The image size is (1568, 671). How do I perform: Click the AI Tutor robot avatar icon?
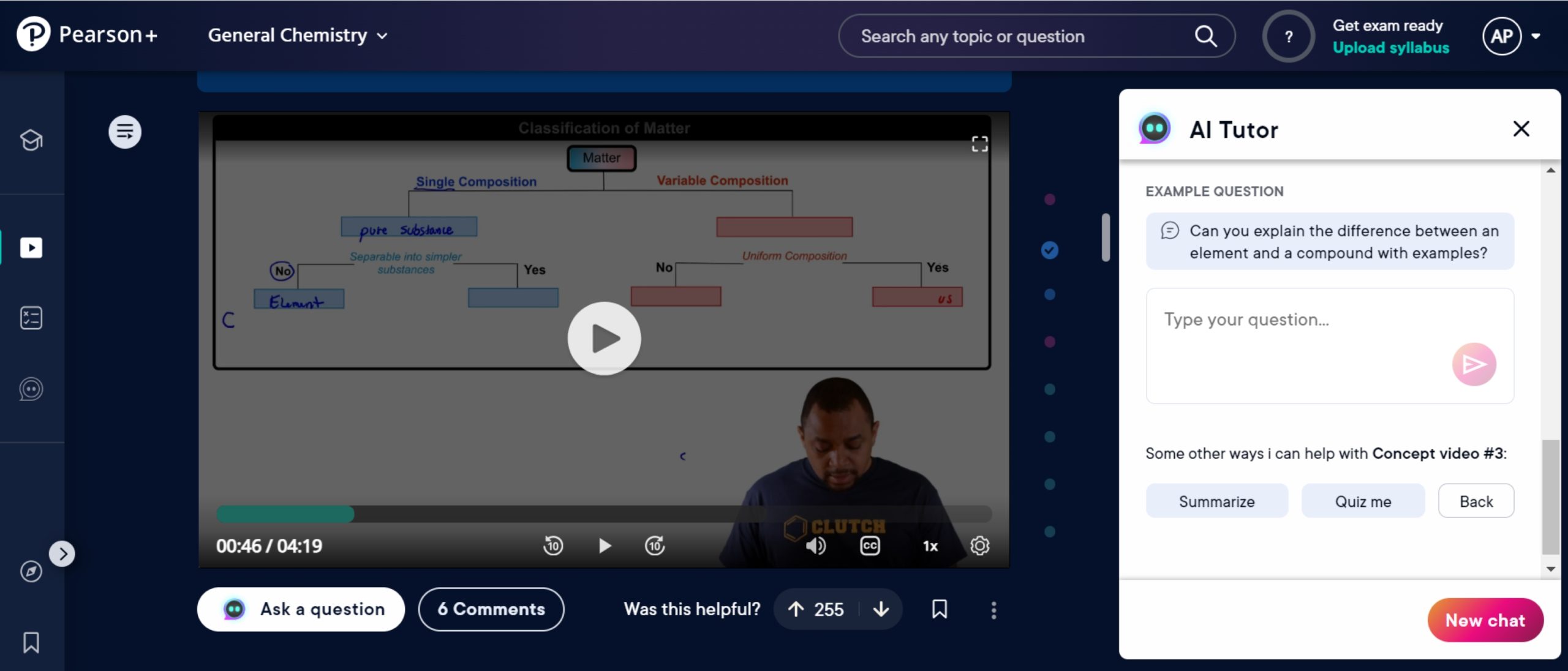point(1154,129)
